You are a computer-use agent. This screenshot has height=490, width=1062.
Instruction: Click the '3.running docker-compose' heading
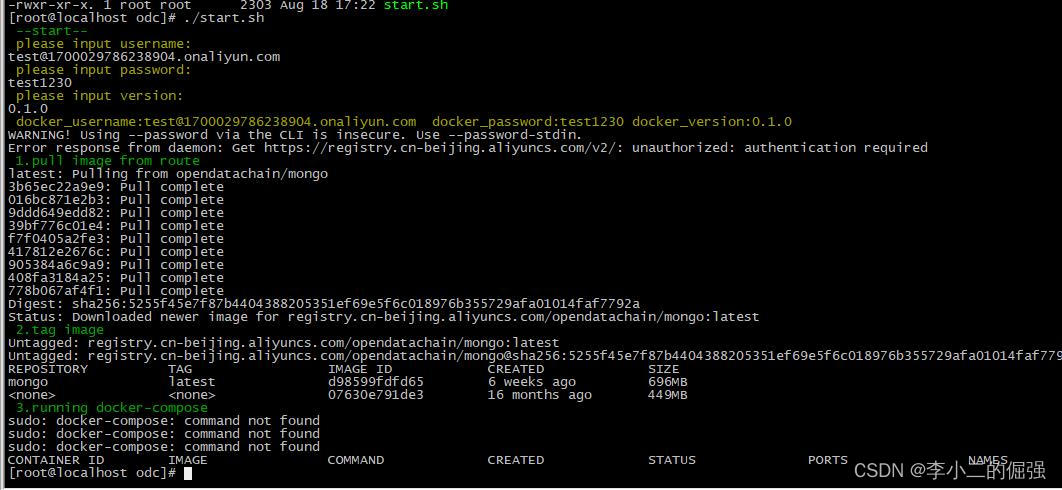(x=112, y=408)
